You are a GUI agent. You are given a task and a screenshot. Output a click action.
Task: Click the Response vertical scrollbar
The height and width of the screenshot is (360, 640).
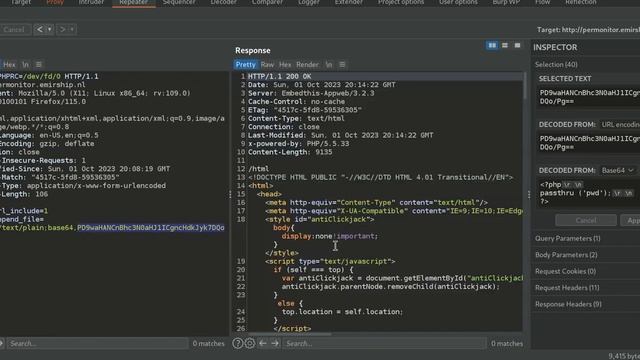click(524, 86)
